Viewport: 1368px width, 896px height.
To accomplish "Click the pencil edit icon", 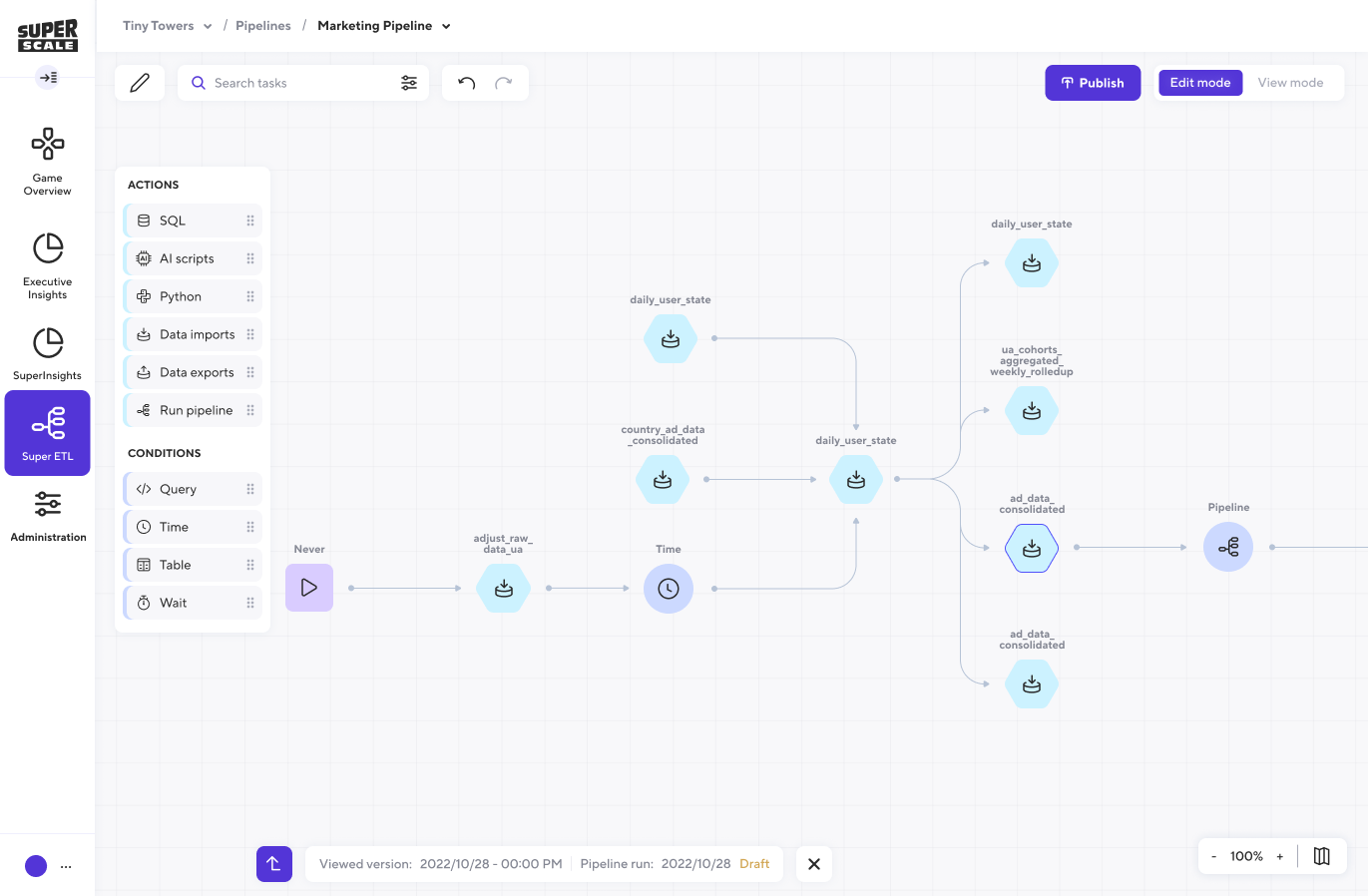I will coord(140,83).
